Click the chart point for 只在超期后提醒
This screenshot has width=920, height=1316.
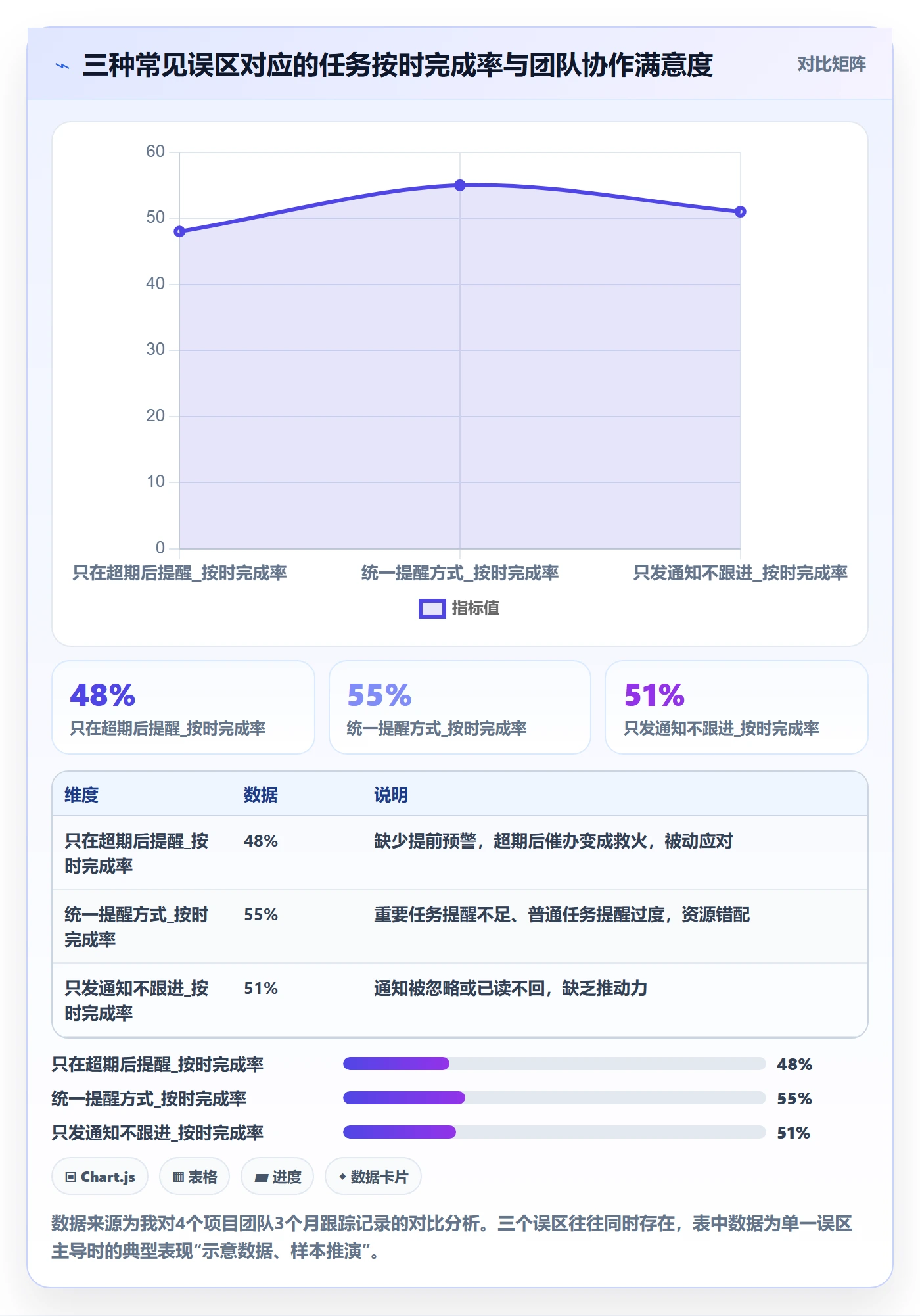179,231
